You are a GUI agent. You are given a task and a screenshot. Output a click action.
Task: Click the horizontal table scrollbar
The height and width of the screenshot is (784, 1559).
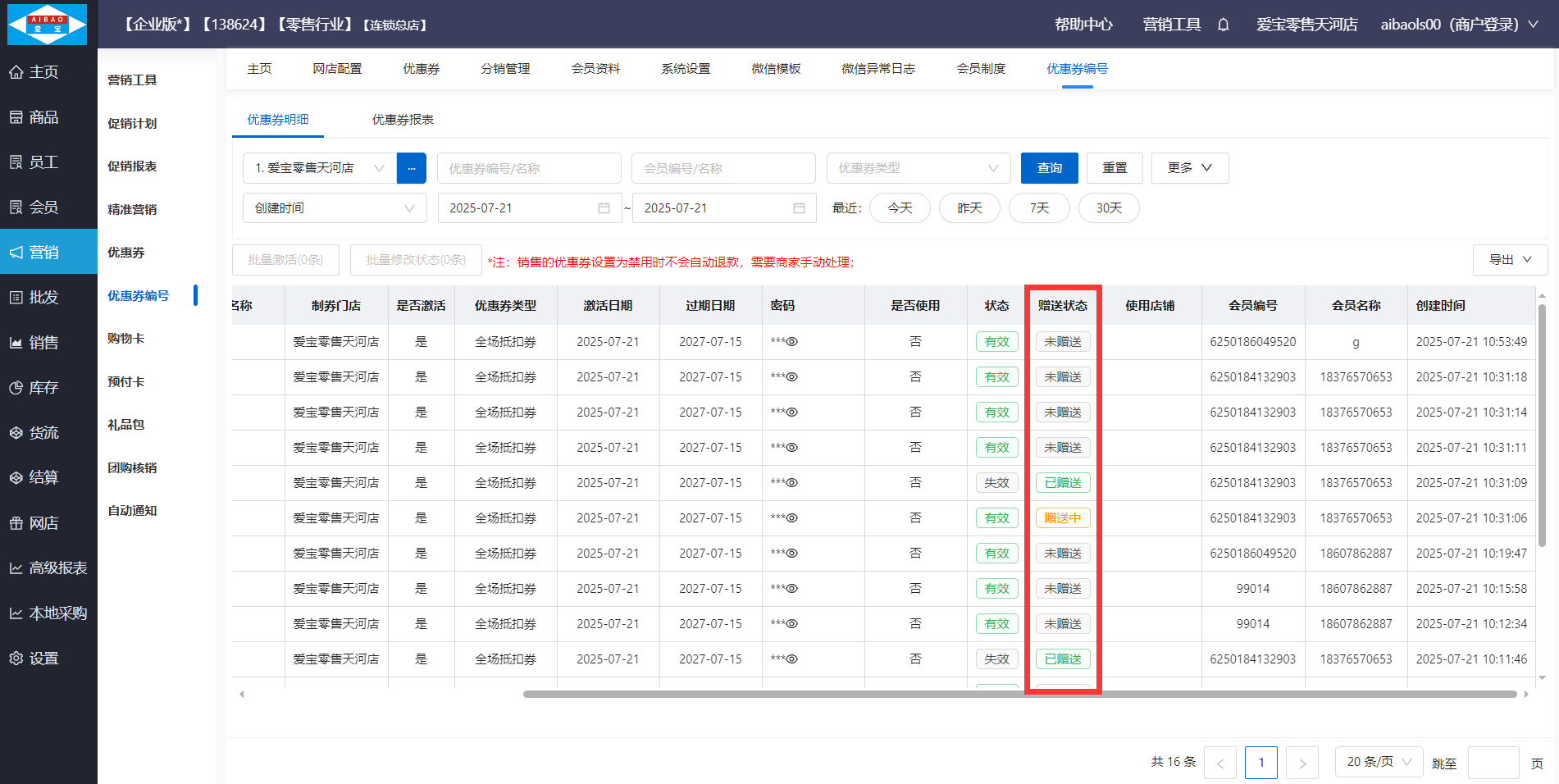(1019, 694)
